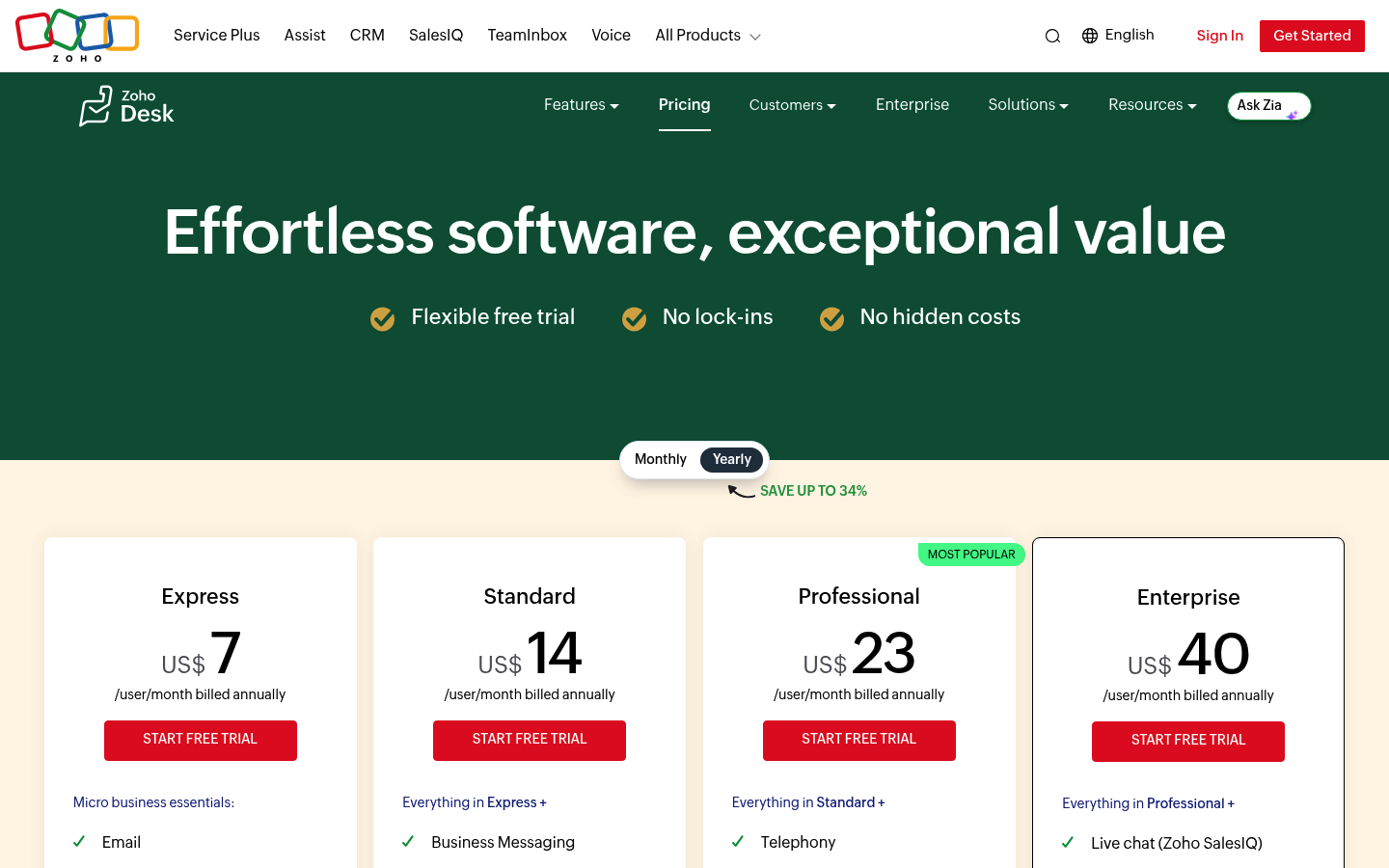
Task: Click the green check beside Live chat
Action: pyautogui.click(x=1068, y=843)
